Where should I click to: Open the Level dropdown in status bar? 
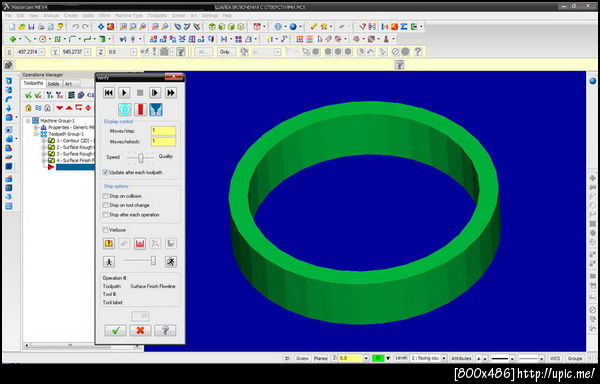pyautogui.click(x=443, y=358)
